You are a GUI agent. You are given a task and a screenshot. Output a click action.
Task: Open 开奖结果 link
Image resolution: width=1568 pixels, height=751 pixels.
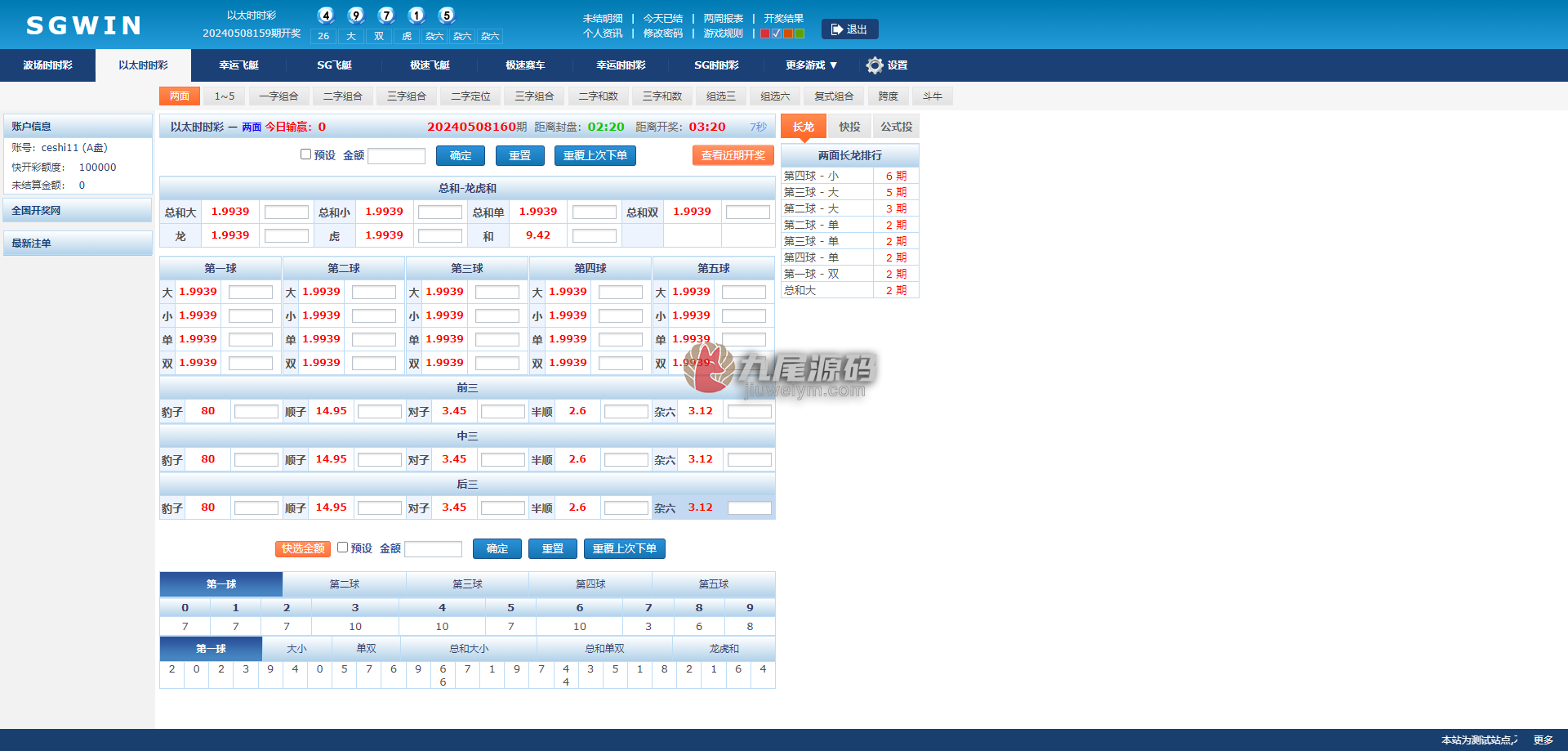(x=784, y=18)
